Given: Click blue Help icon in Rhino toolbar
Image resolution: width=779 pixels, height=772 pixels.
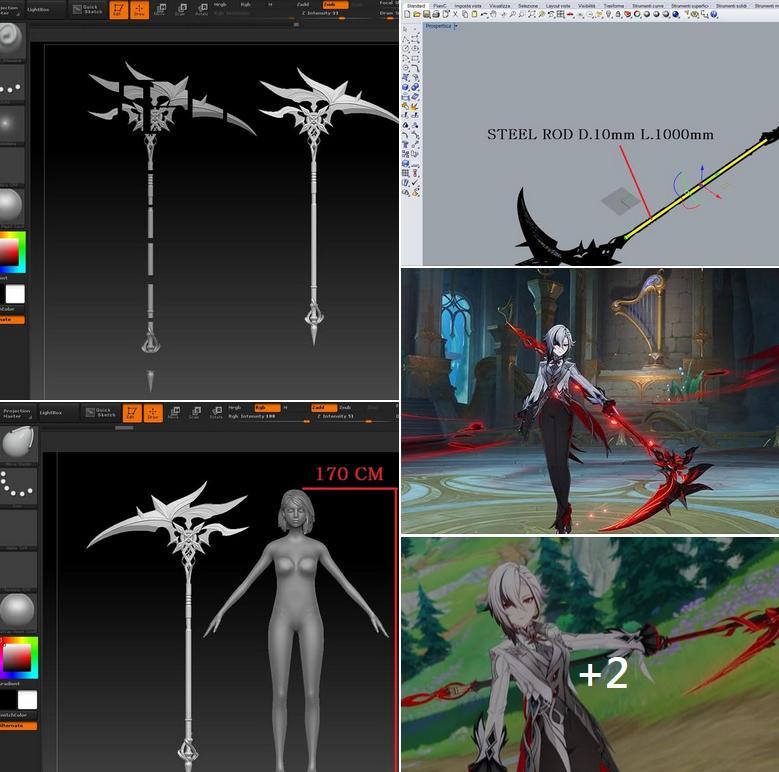Looking at the screenshot, I should pos(713,14).
